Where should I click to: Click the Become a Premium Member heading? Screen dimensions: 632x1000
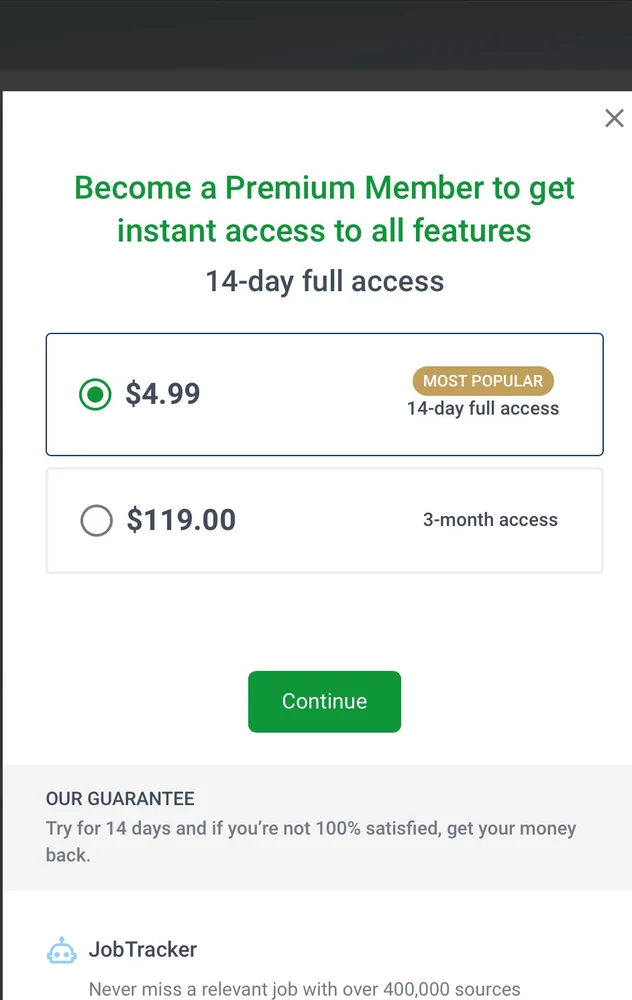click(x=324, y=188)
